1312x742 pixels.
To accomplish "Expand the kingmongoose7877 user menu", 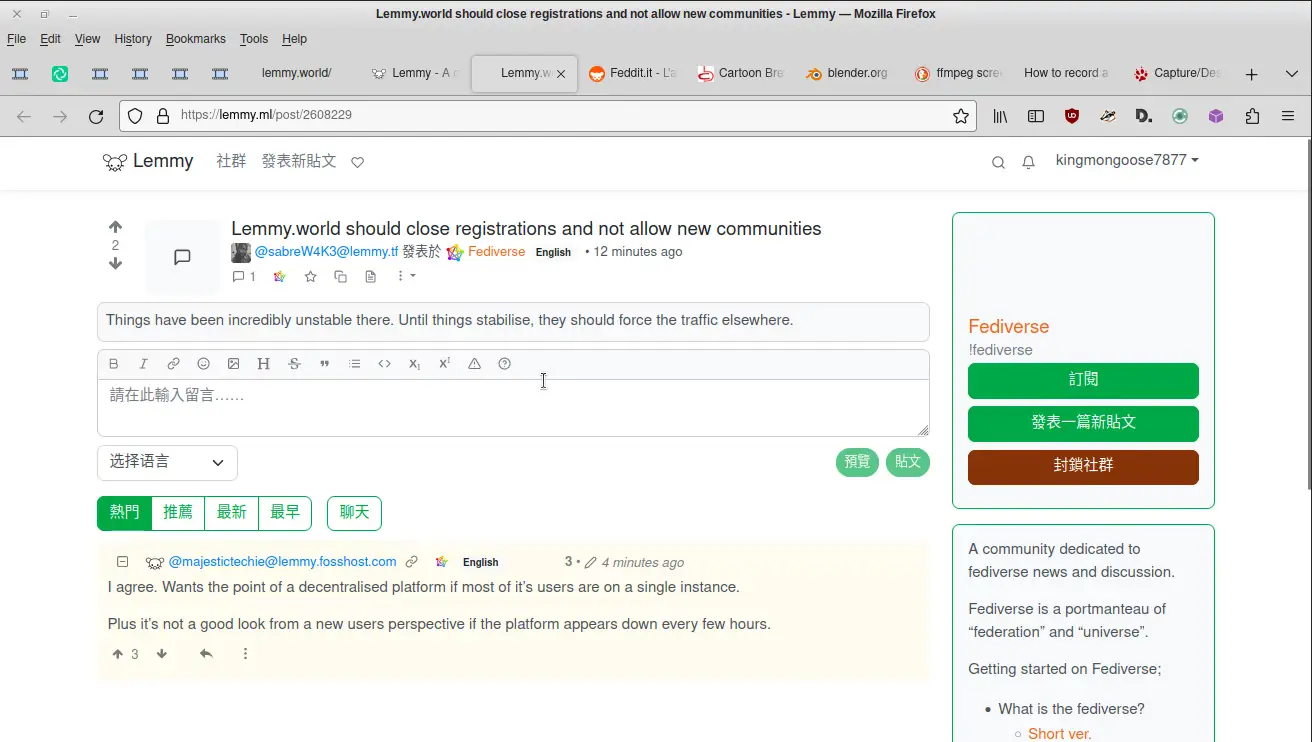I will [x=1127, y=160].
